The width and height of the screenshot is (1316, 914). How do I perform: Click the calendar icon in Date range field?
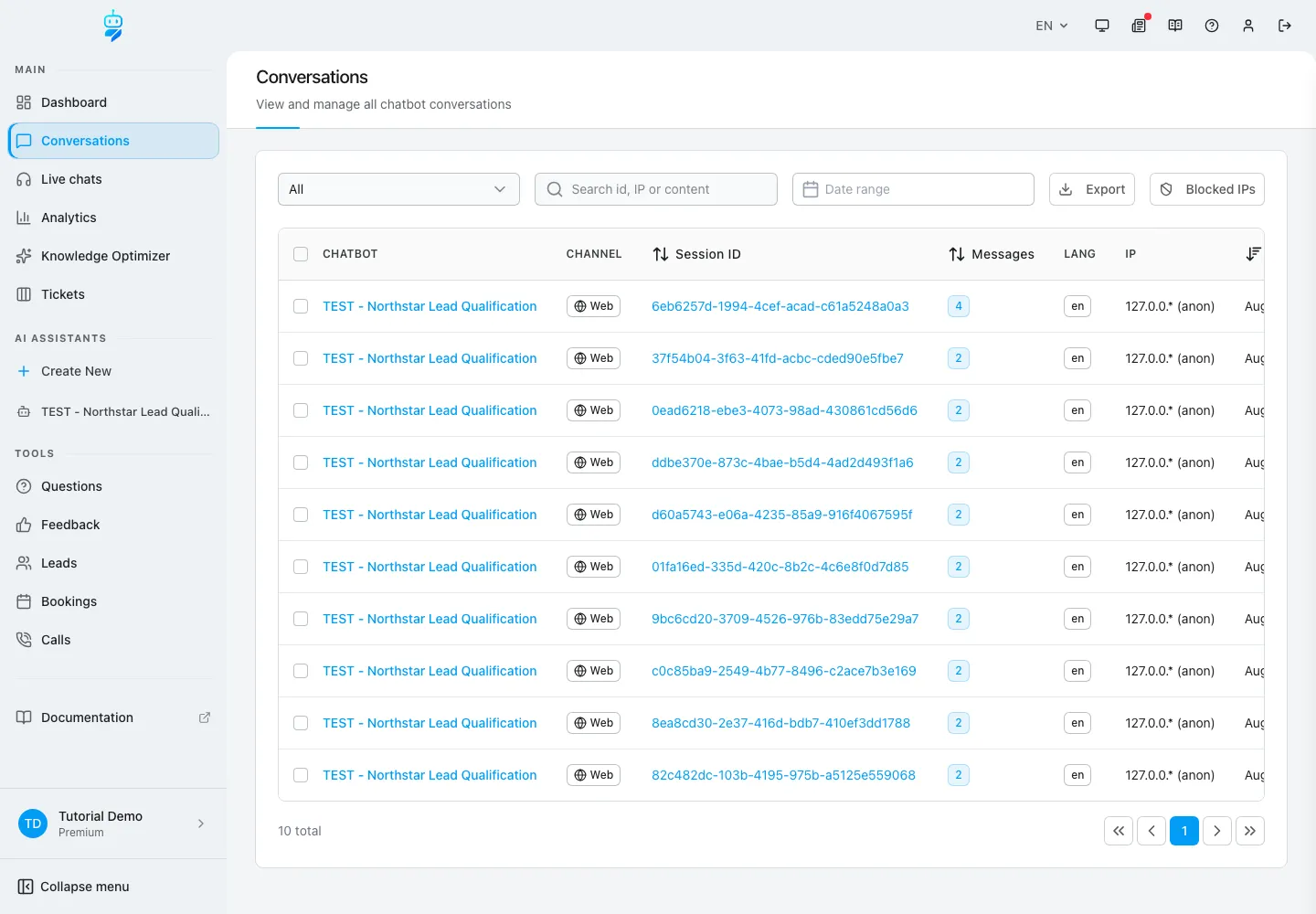(x=810, y=189)
